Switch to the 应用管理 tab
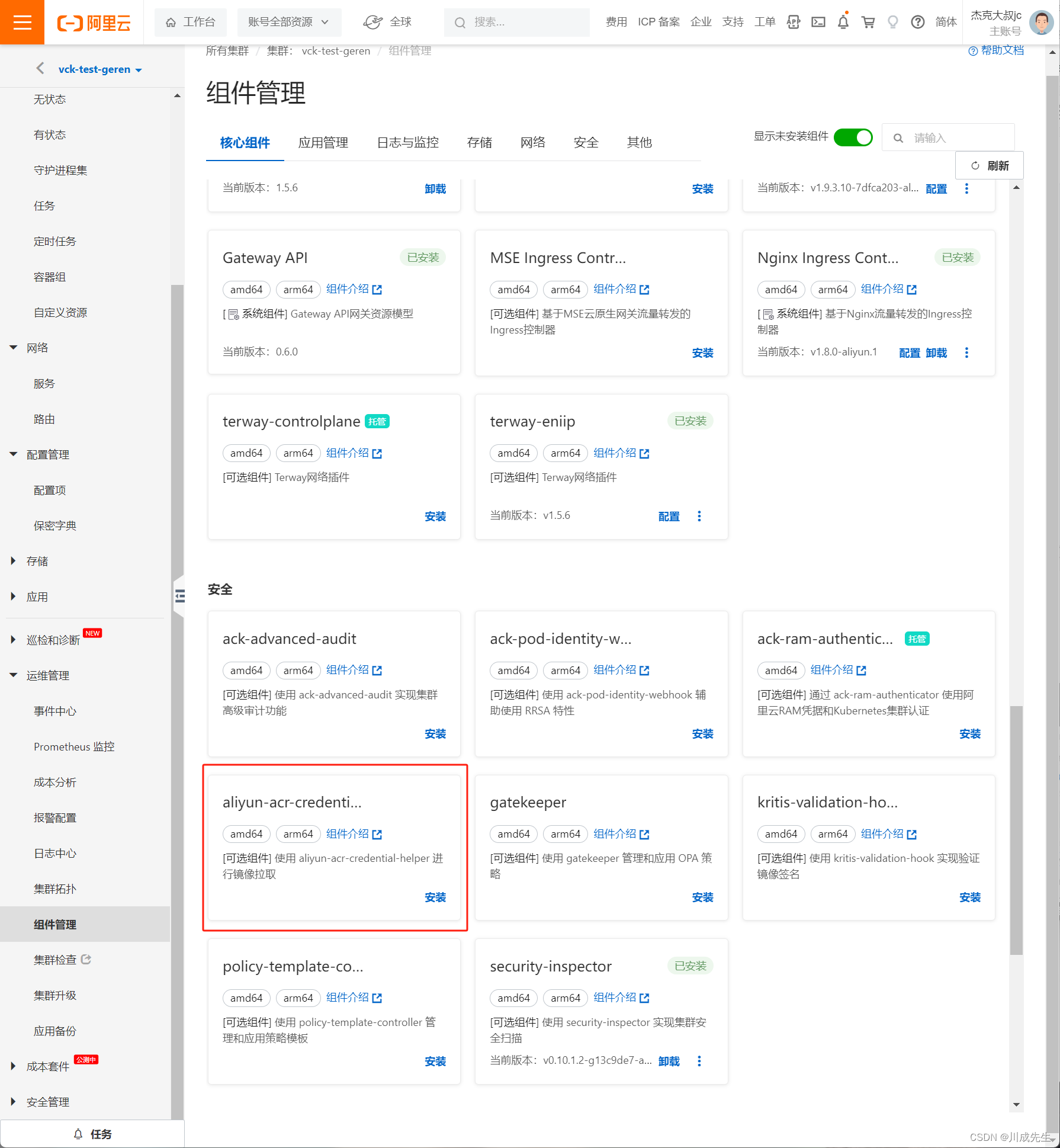Screen dimensions: 1060x1148 (x=323, y=143)
